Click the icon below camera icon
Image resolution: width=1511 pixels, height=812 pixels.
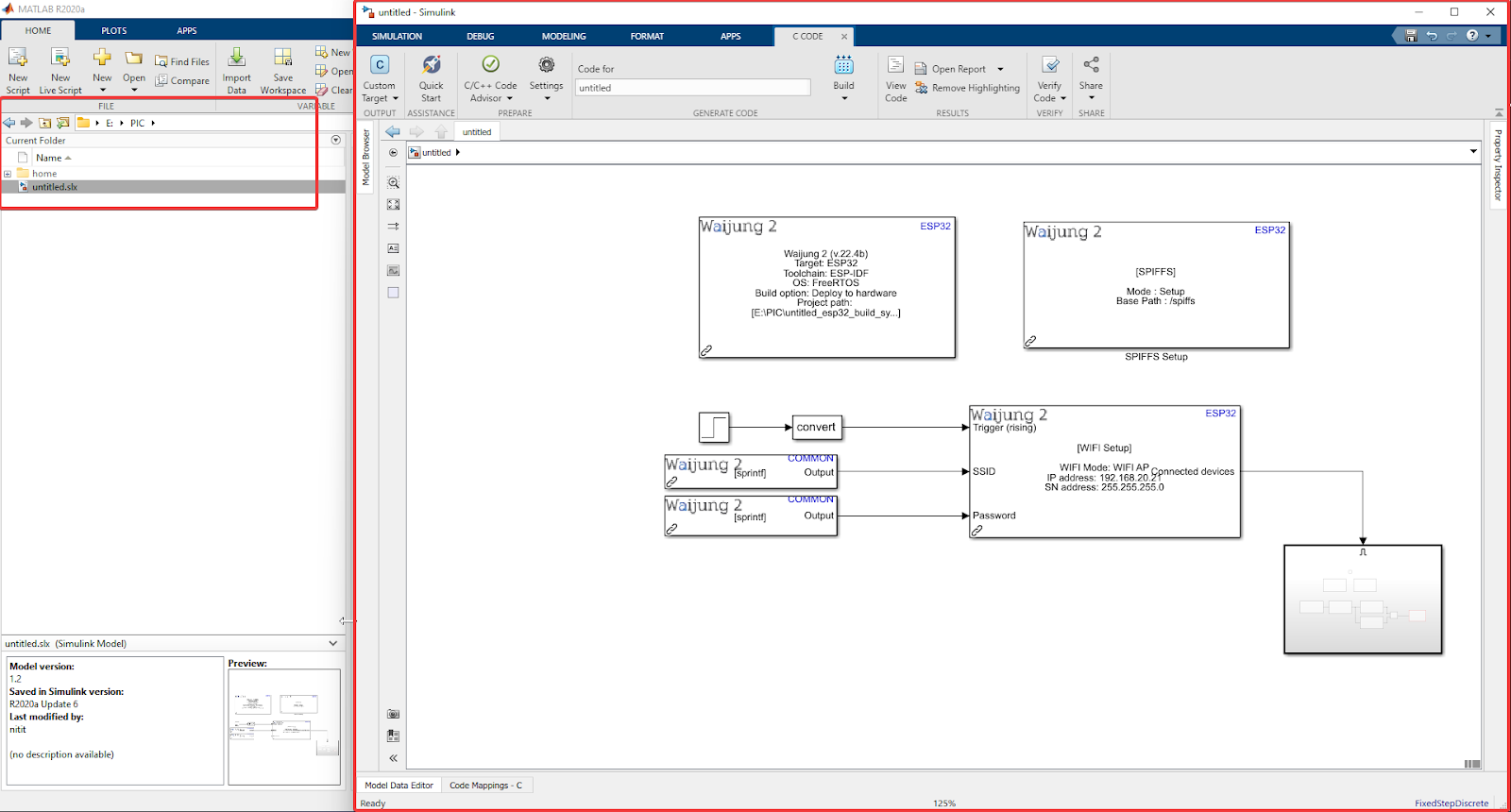coord(394,736)
